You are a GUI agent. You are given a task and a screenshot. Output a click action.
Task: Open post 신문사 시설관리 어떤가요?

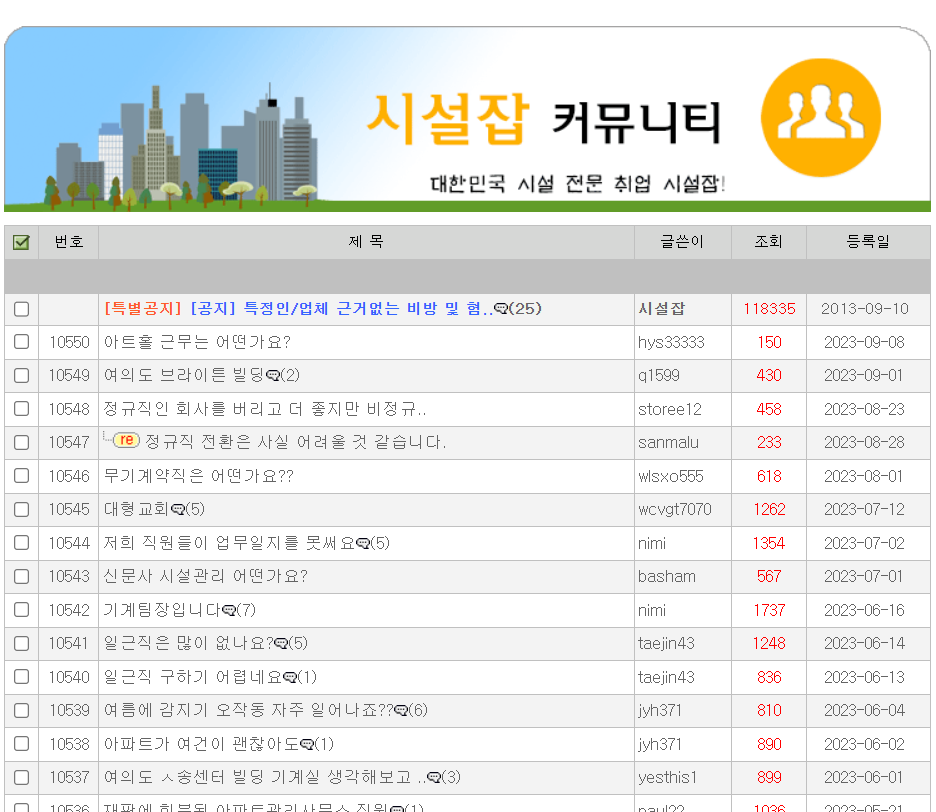(205, 576)
